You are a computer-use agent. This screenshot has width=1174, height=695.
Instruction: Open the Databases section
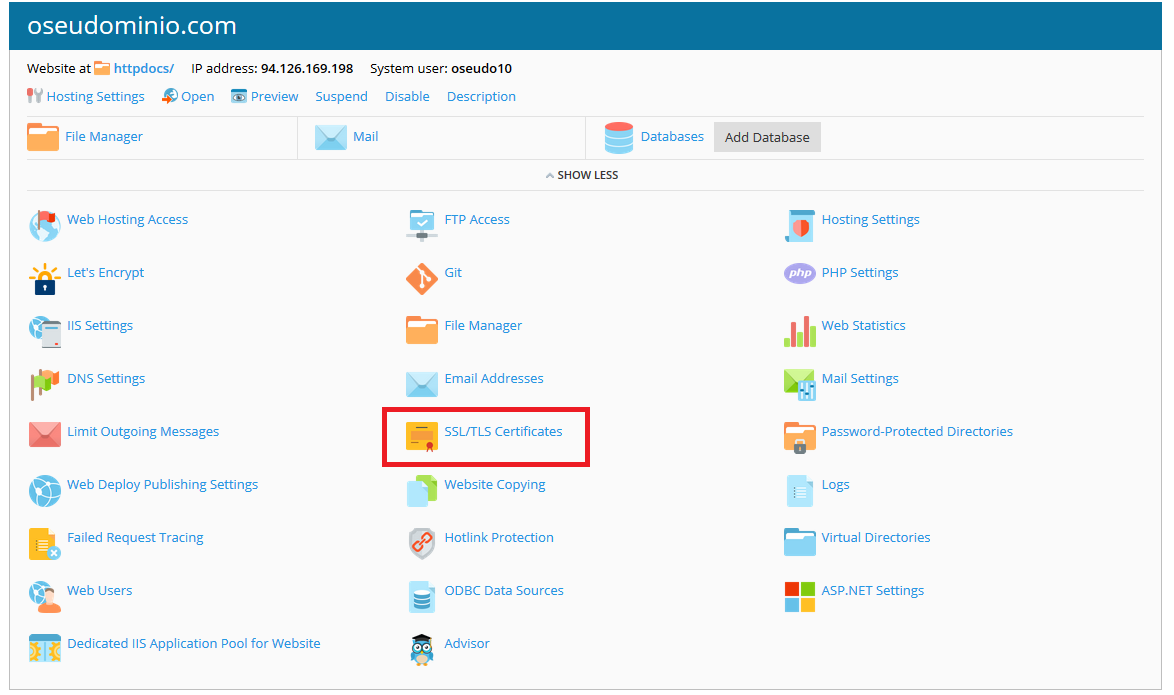(671, 137)
